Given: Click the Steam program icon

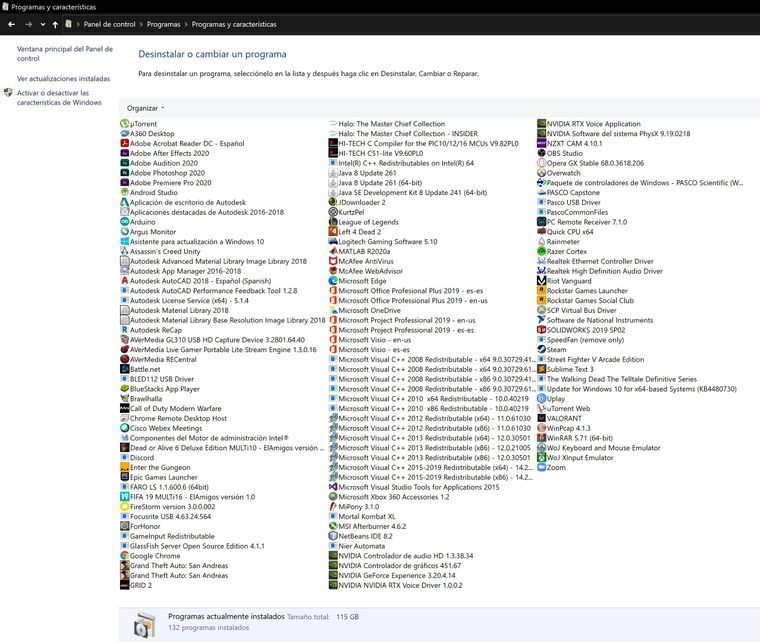Looking at the screenshot, I should 541,349.
